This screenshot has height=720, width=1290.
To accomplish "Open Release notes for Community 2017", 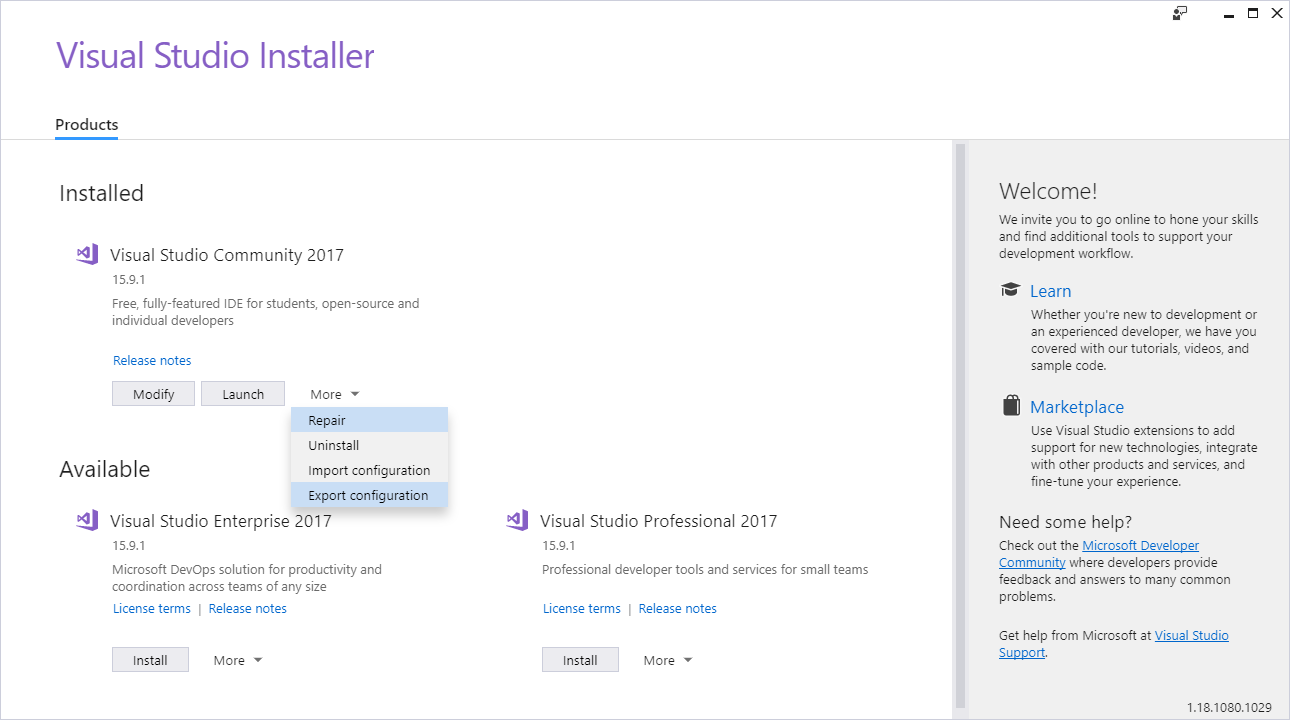I will click(152, 360).
